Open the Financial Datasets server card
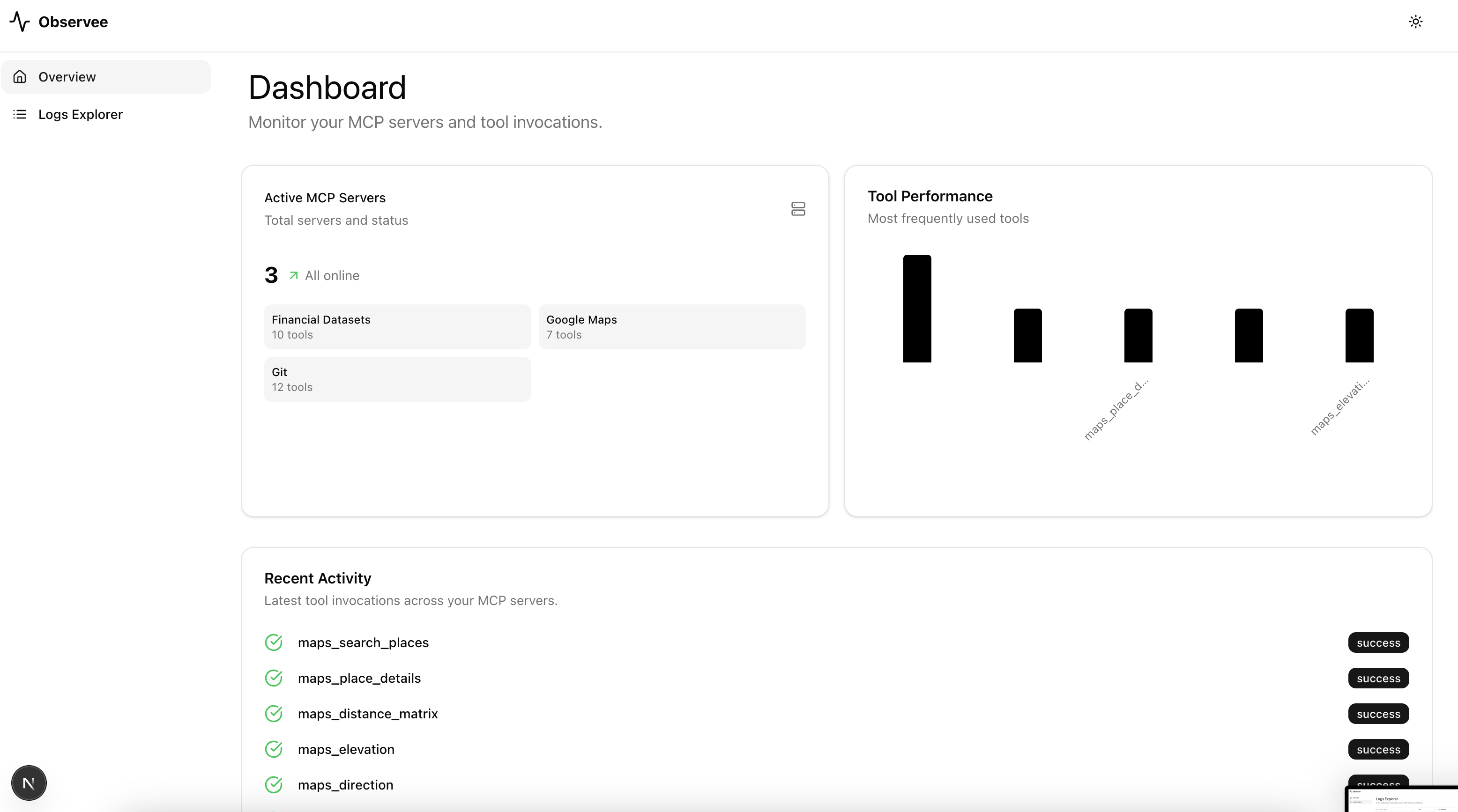The width and height of the screenshot is (1458, 812). pos(397,326)
